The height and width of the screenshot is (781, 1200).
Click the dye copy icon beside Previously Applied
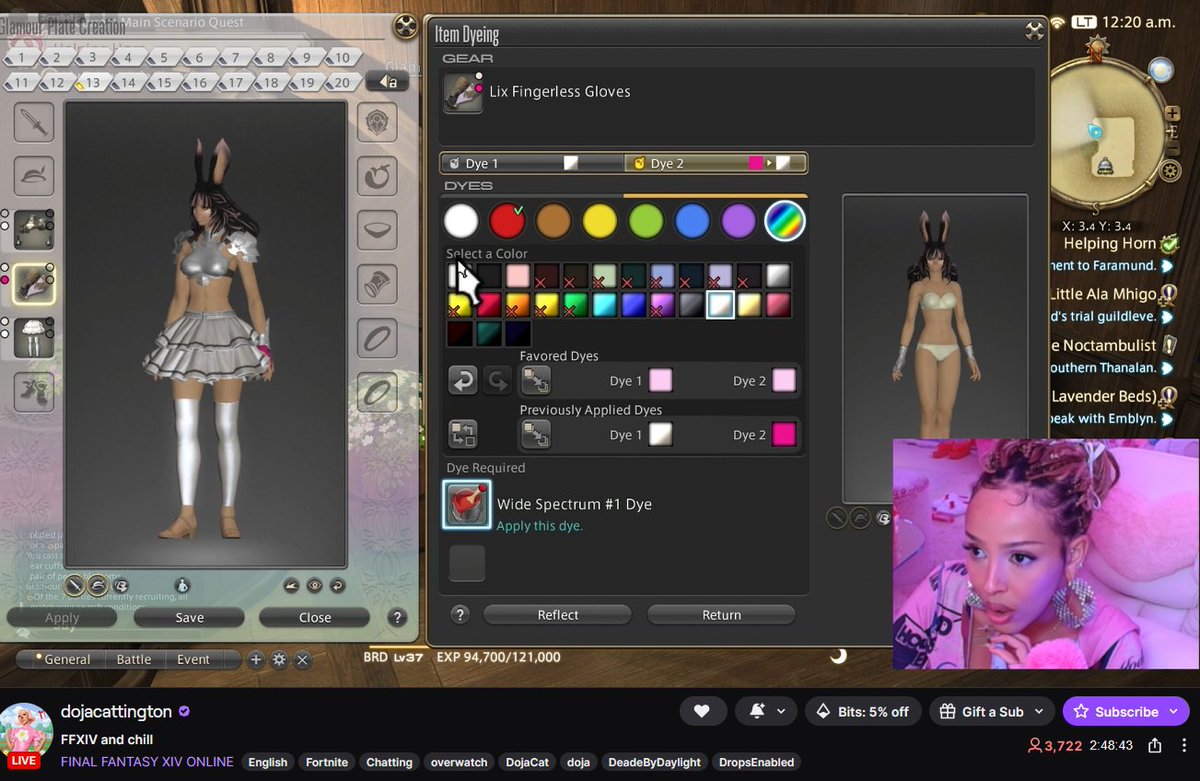click(x=536, y=434)
